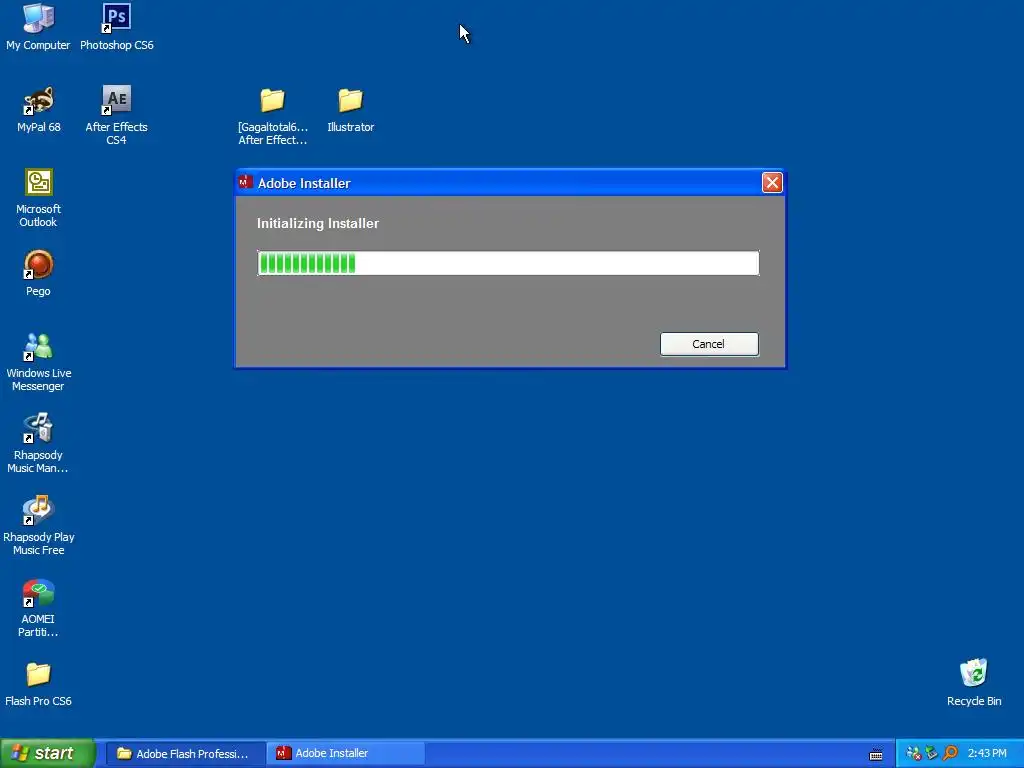This screenshot has height=768, width=1024.
Task: Launch Microsoft Outlook shortcut
Action: pyautogui.click(x=39, y=198)
